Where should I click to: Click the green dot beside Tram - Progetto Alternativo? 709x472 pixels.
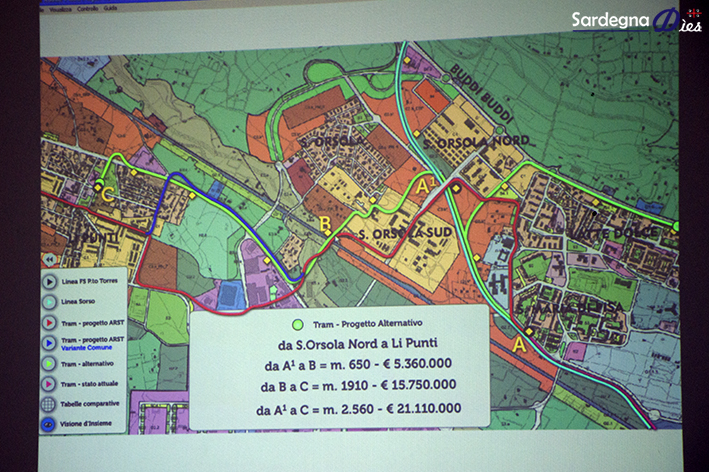tap(297, 323)
